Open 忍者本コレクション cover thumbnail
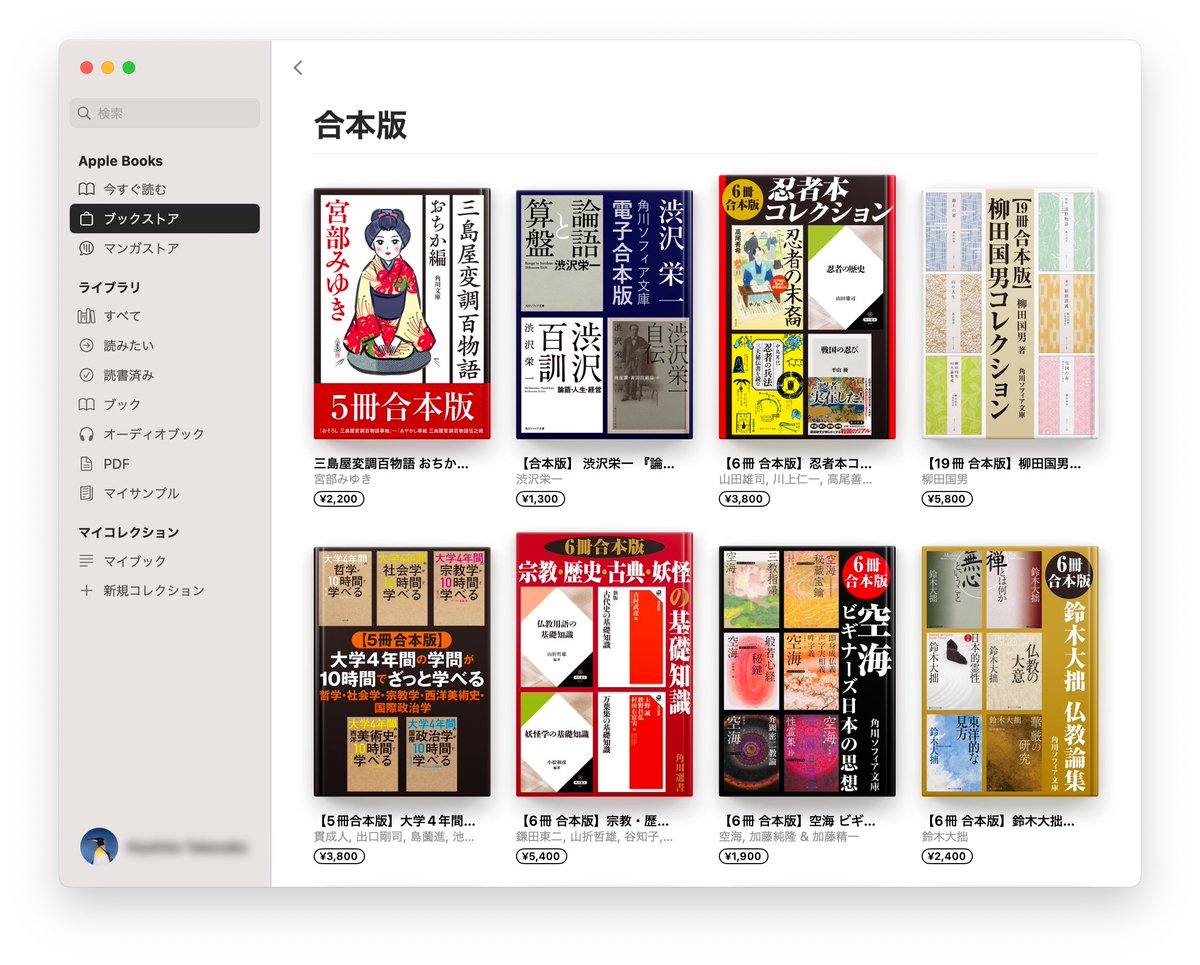1200x965 pixels. pos(807,307)
